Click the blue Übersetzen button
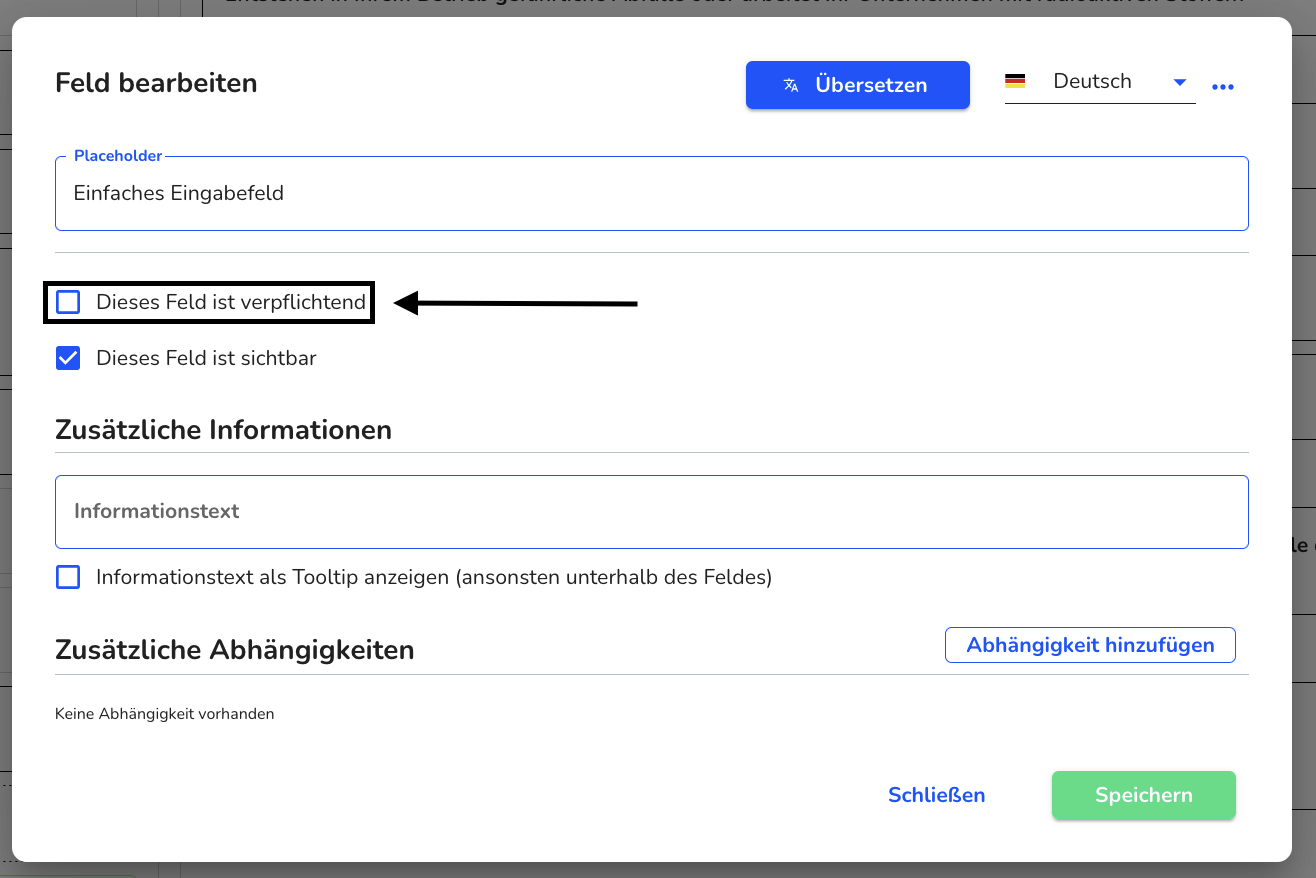The image size is (1316, 878). pos(858,85)
